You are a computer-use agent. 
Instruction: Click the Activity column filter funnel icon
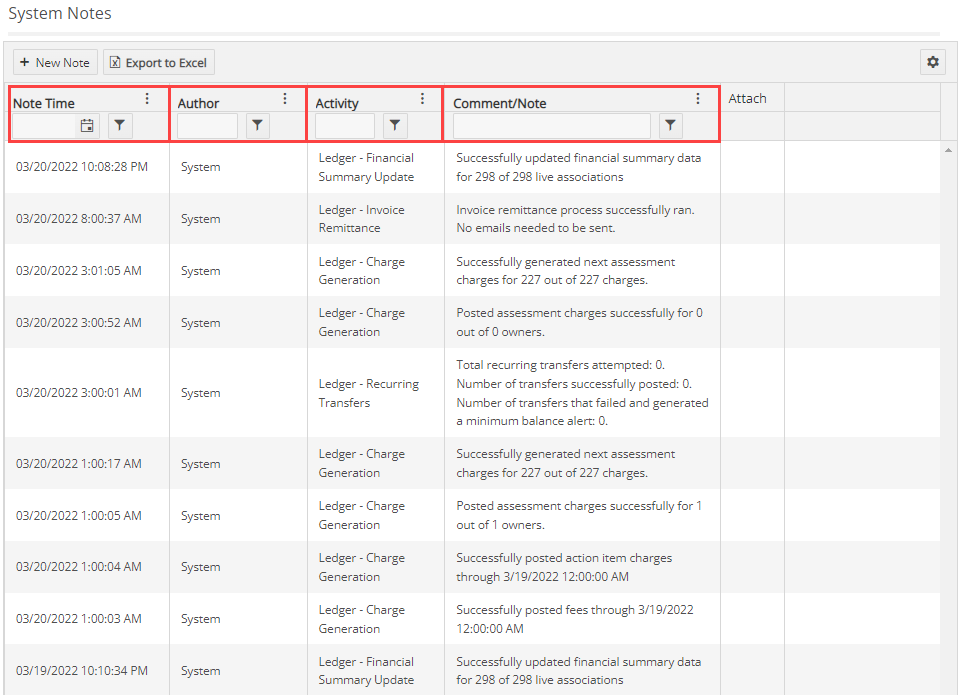(394, 125)
